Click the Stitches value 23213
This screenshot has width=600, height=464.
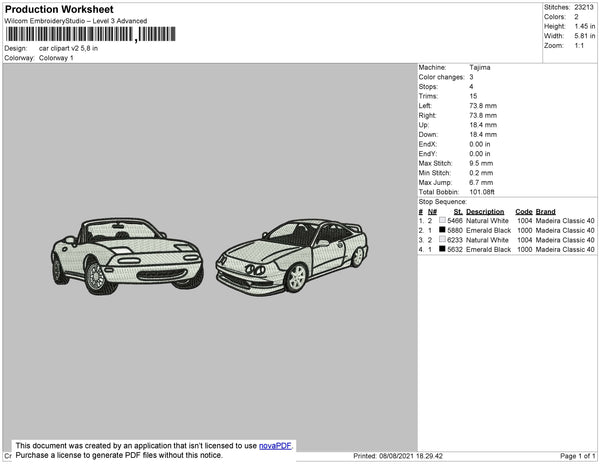(x=585, y=7)
